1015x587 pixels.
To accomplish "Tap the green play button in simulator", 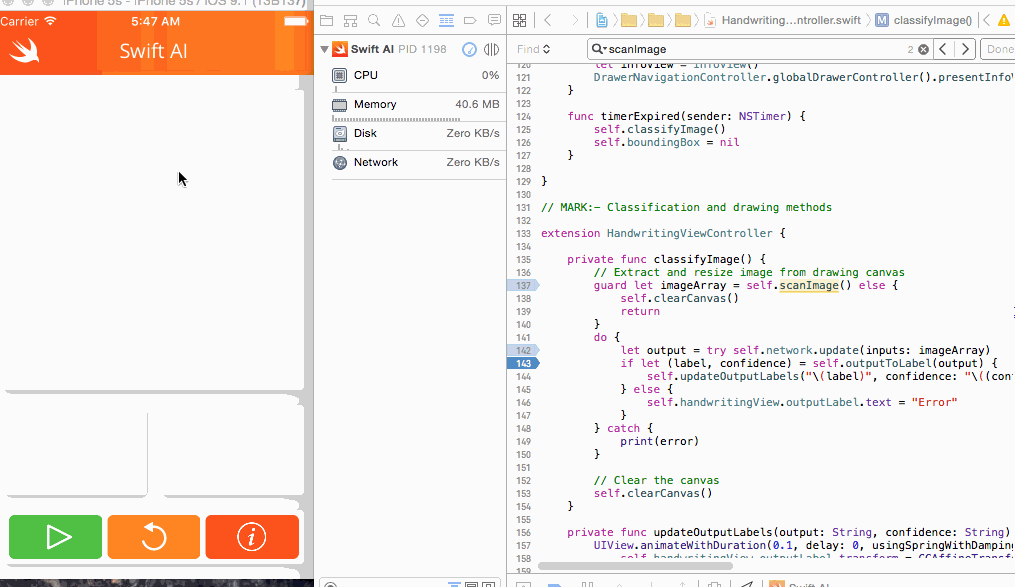I will point(56,537).
